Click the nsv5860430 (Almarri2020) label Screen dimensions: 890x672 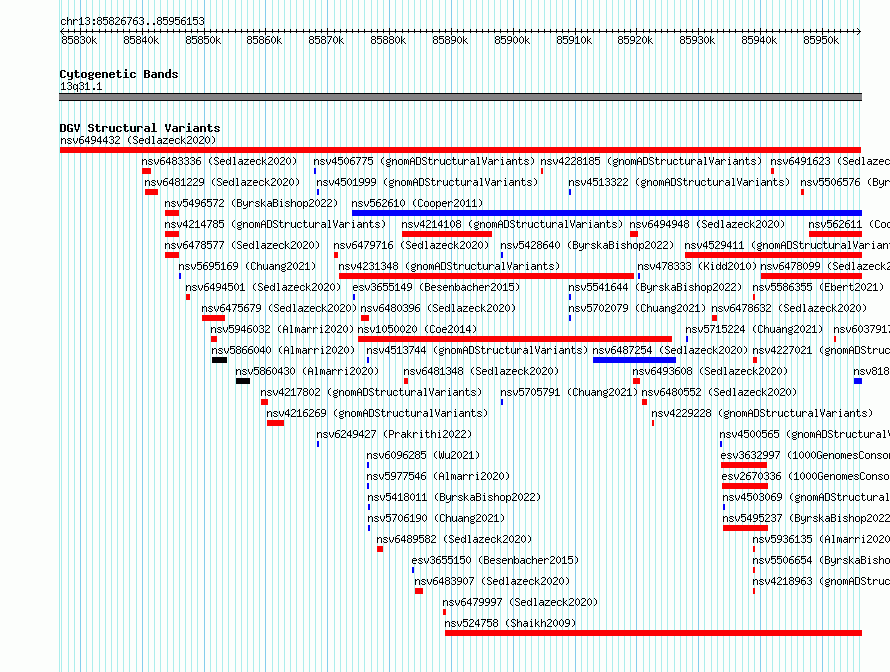point(307,371)
